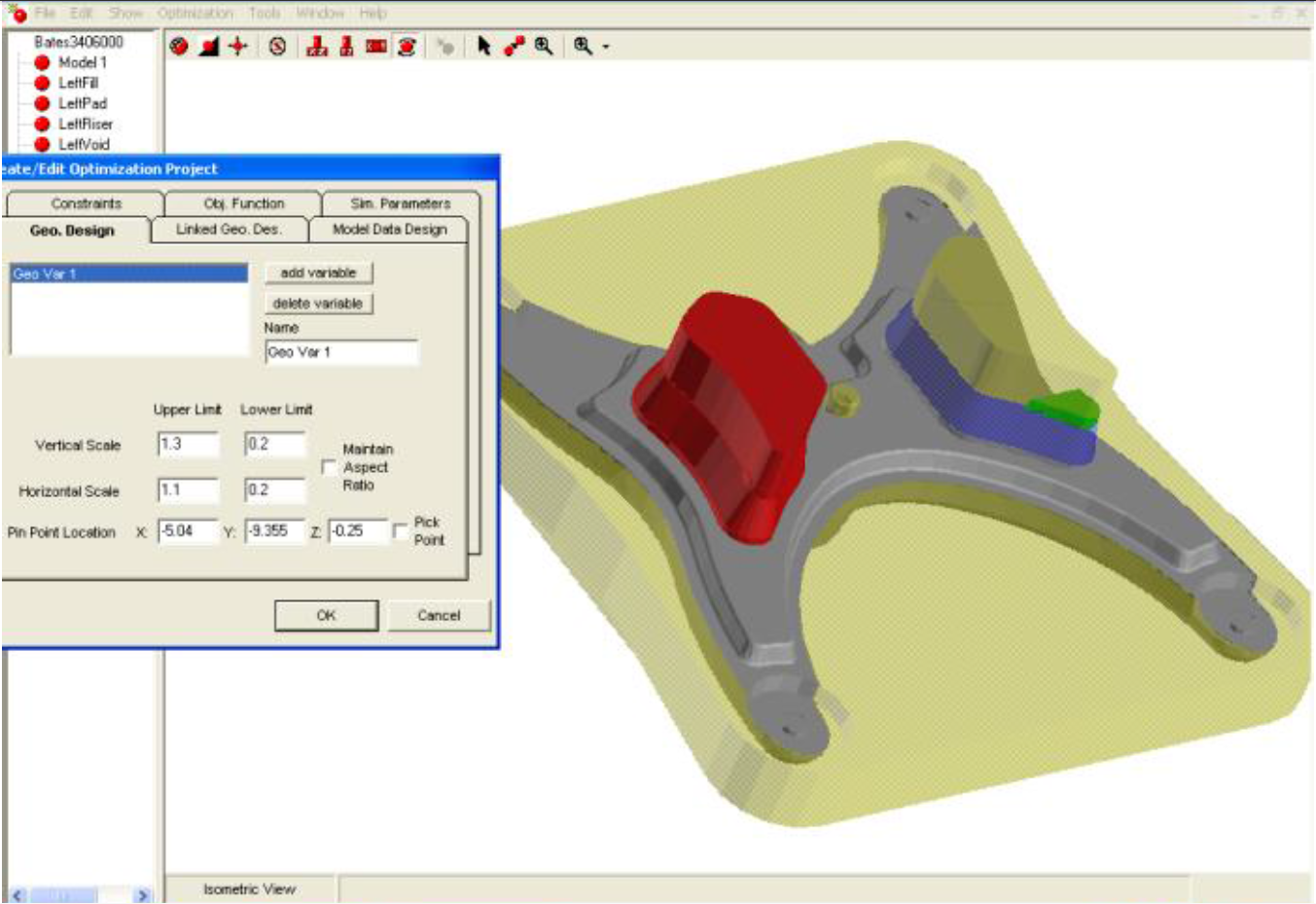Click the round compass-style toolbar icon

278,46
